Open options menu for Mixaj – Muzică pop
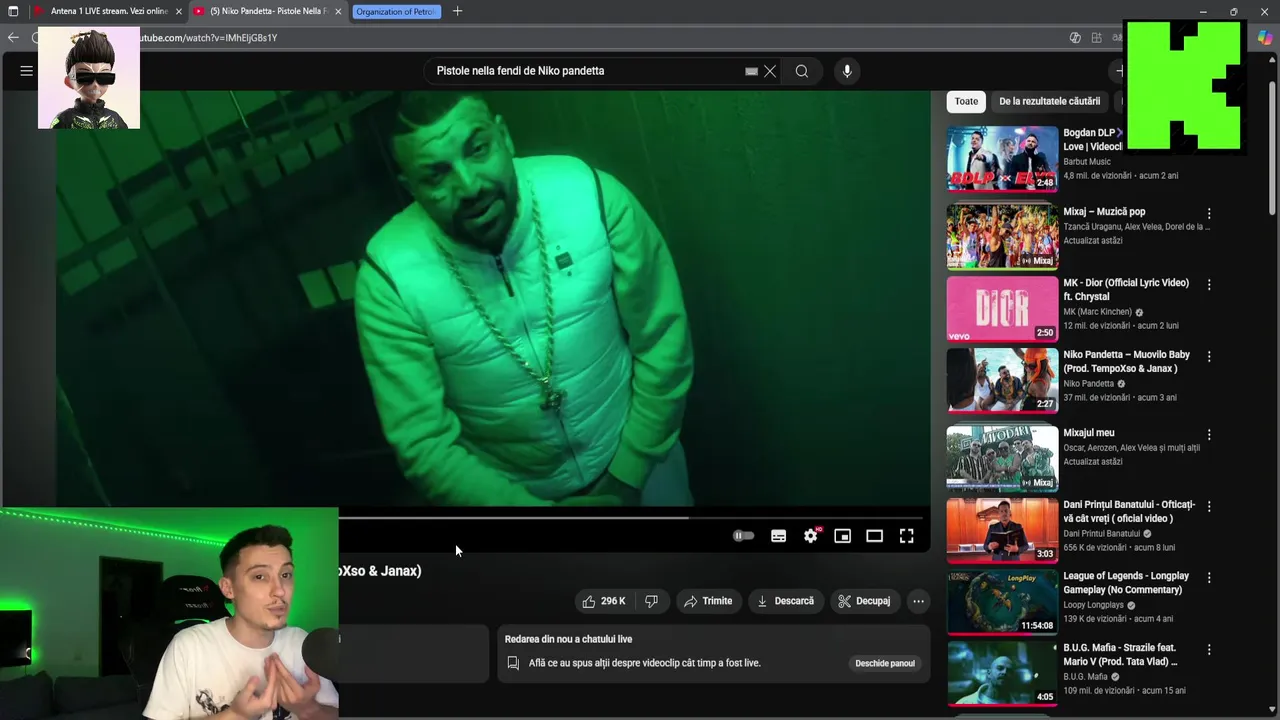 (1209, 213)
